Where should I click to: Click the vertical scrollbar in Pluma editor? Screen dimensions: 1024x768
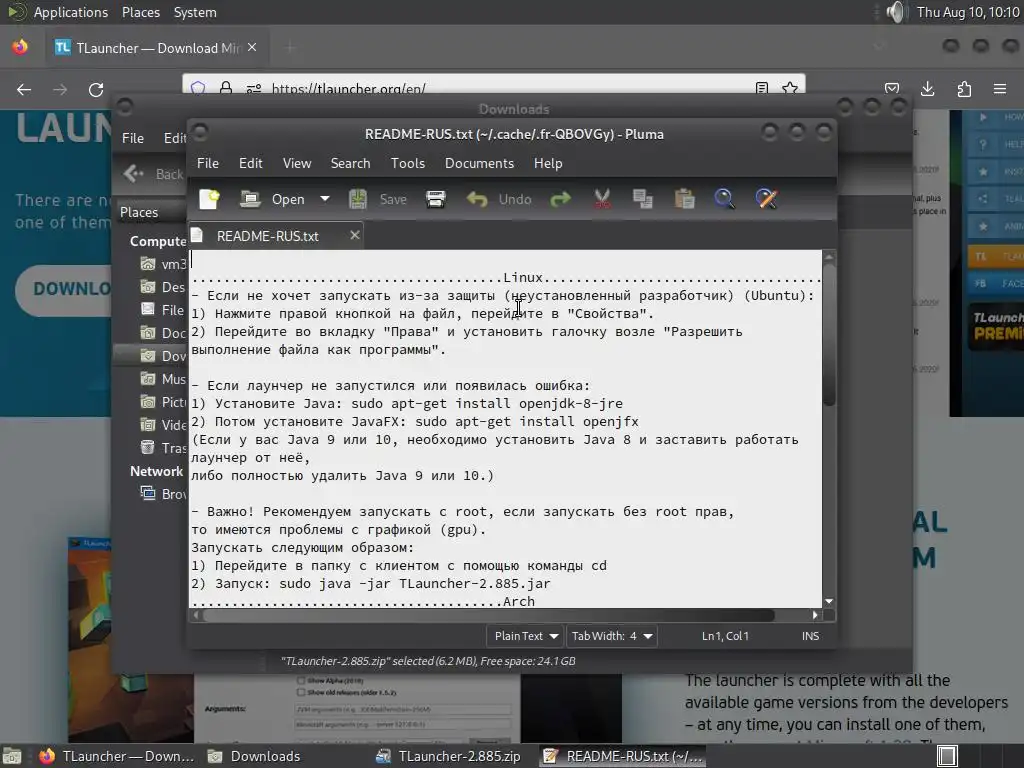pos(829,336)
